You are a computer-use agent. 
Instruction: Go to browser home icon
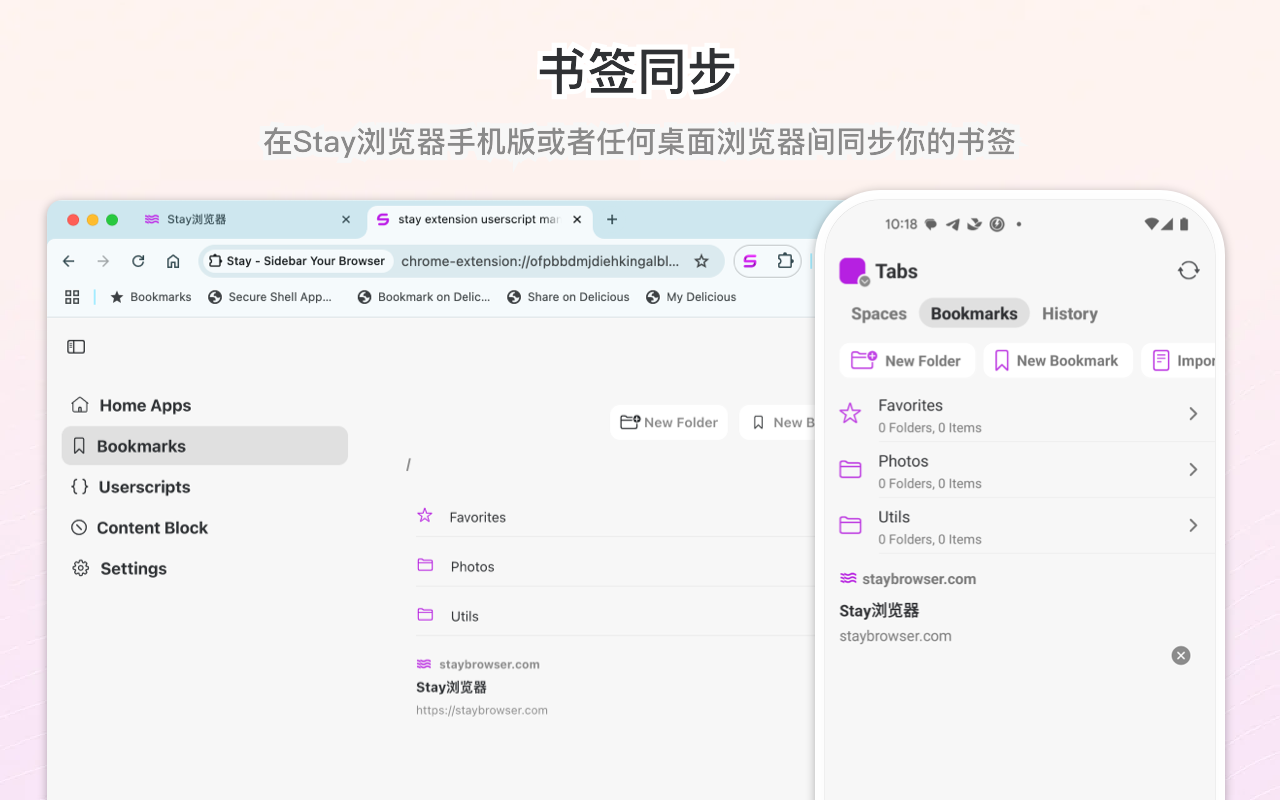coord(173,261)
